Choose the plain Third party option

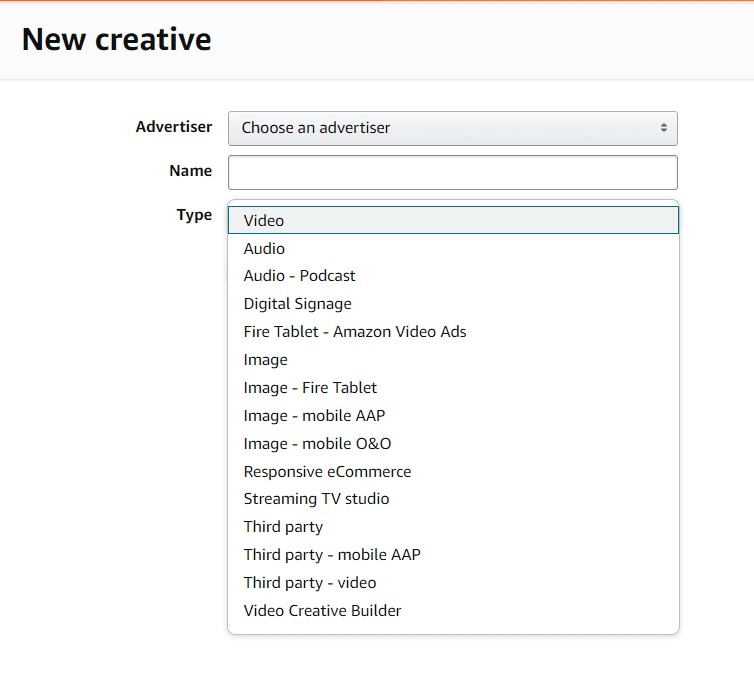click(x=283, y=527)
